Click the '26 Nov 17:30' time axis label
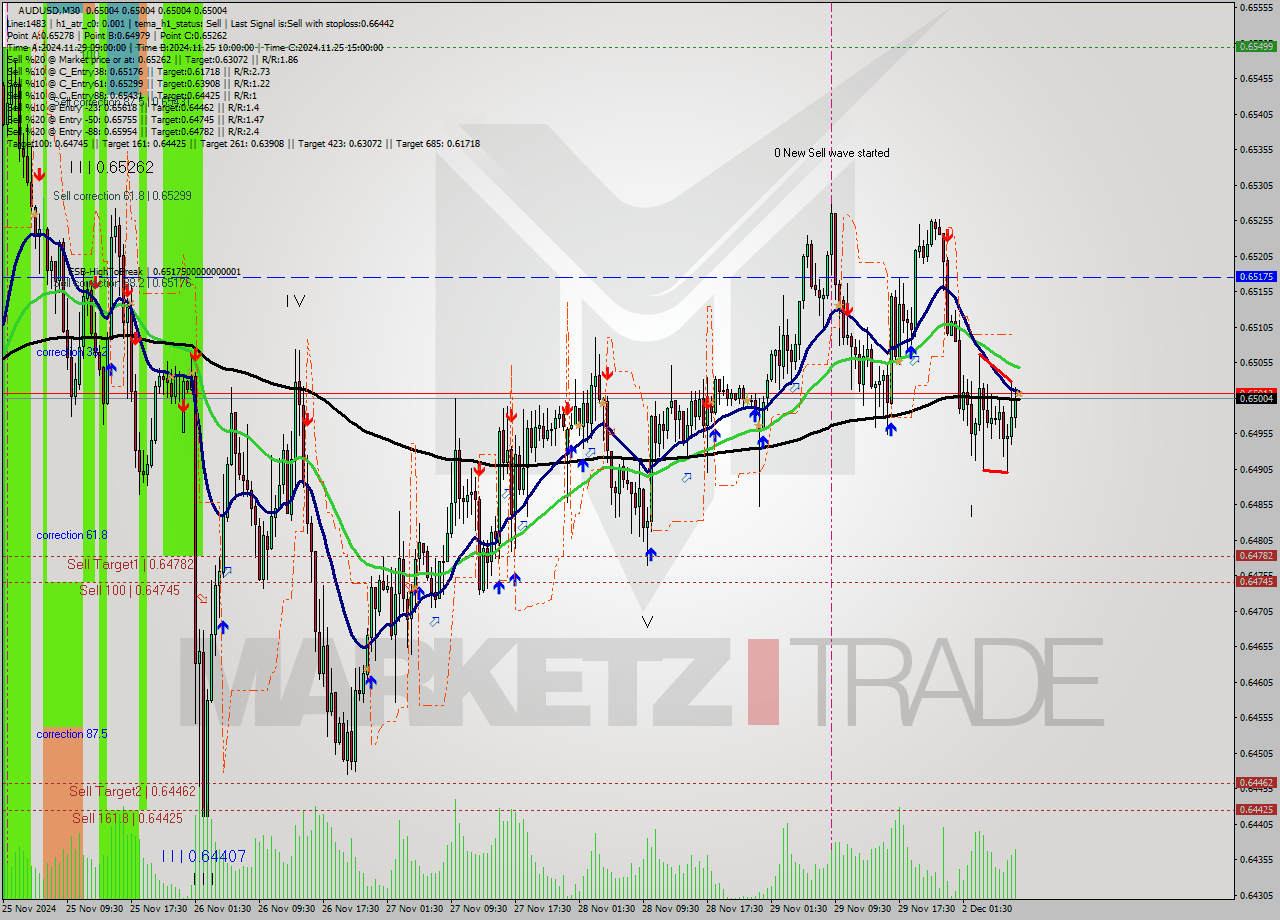Viewport: 1280px width, 920px height. 351,909
